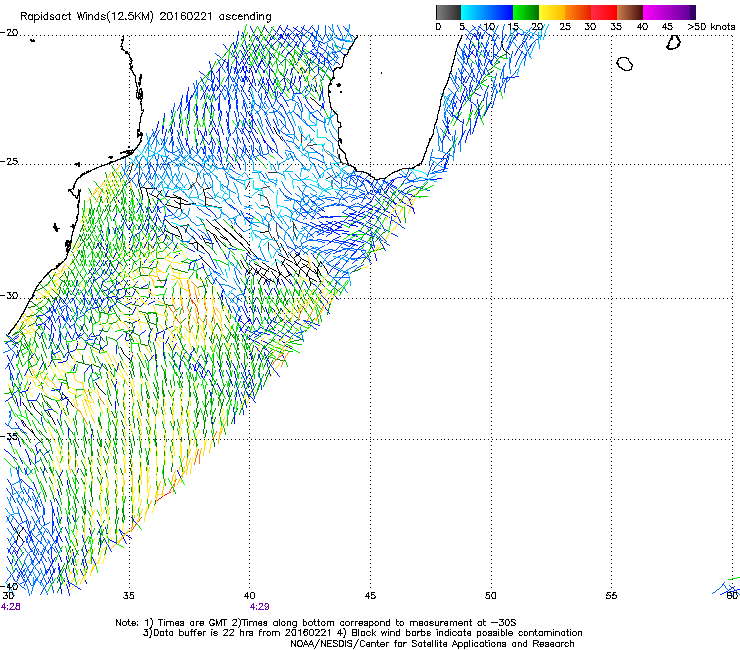Click the '50' longitude label on bottom axis

pos(491,596)
